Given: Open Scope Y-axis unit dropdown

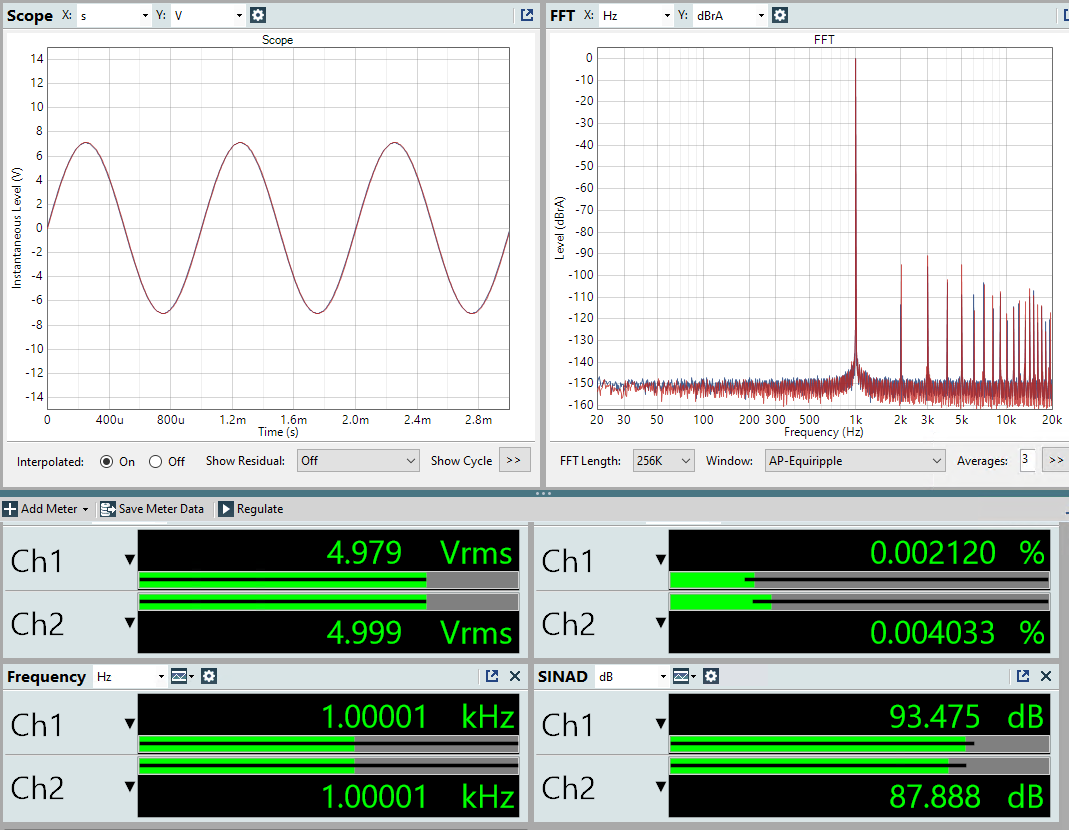Looking at the screenshot, I should click(x=208, y=15).
